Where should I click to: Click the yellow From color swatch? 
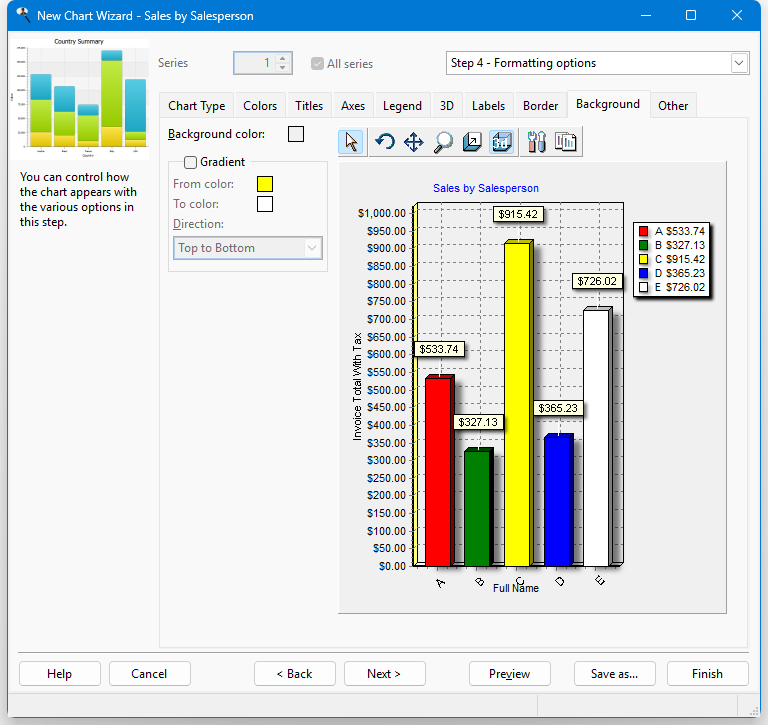[265, 184]
